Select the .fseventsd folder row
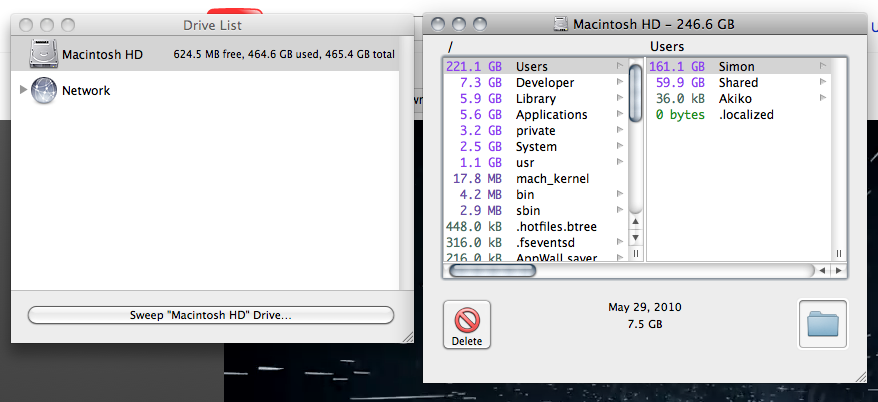Viewport: 878px width, 402px height. (536, 242)
